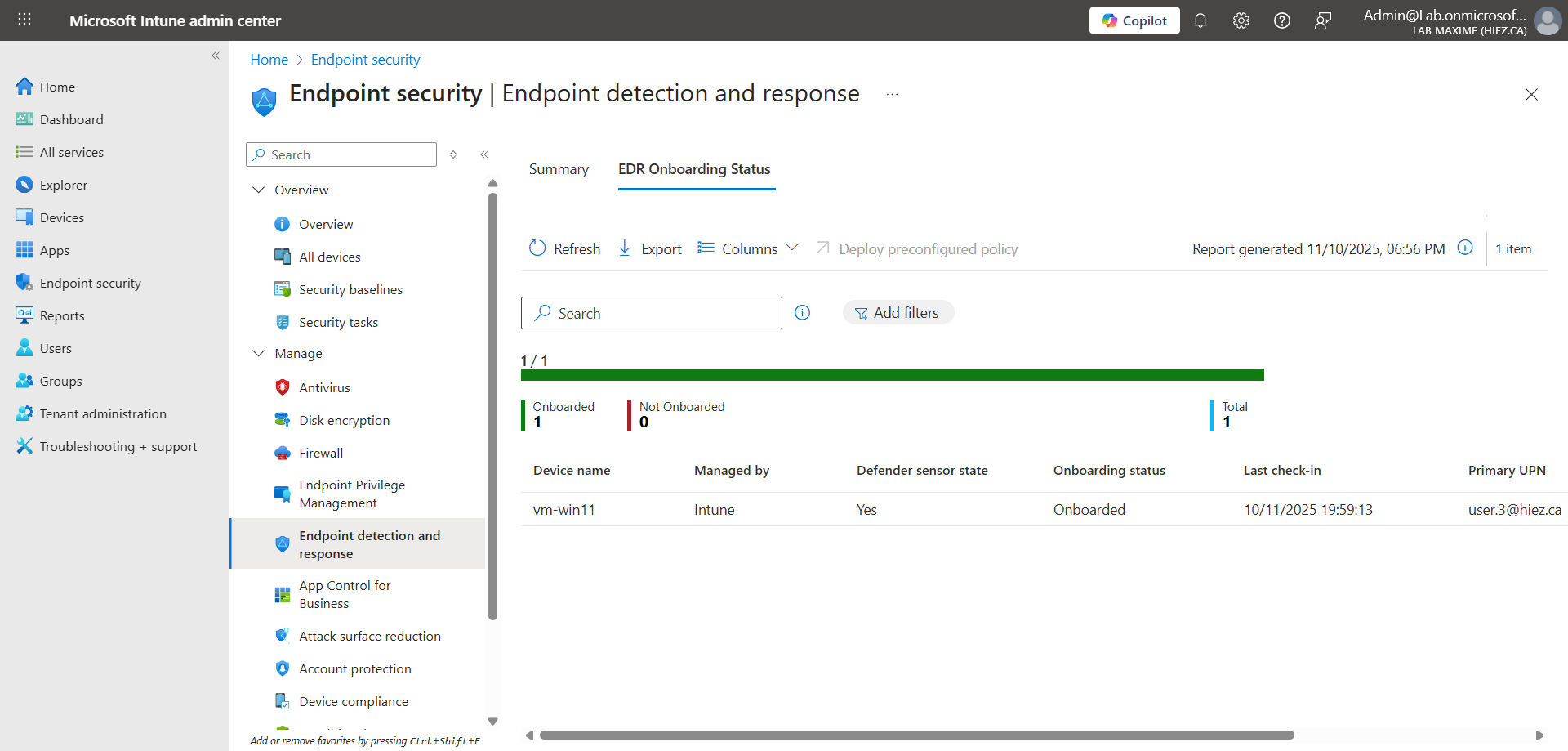The width and height of the screenshot is (1568, 751).
Task: Open Antivirus in the Manage menu
Action: point(324,387)
